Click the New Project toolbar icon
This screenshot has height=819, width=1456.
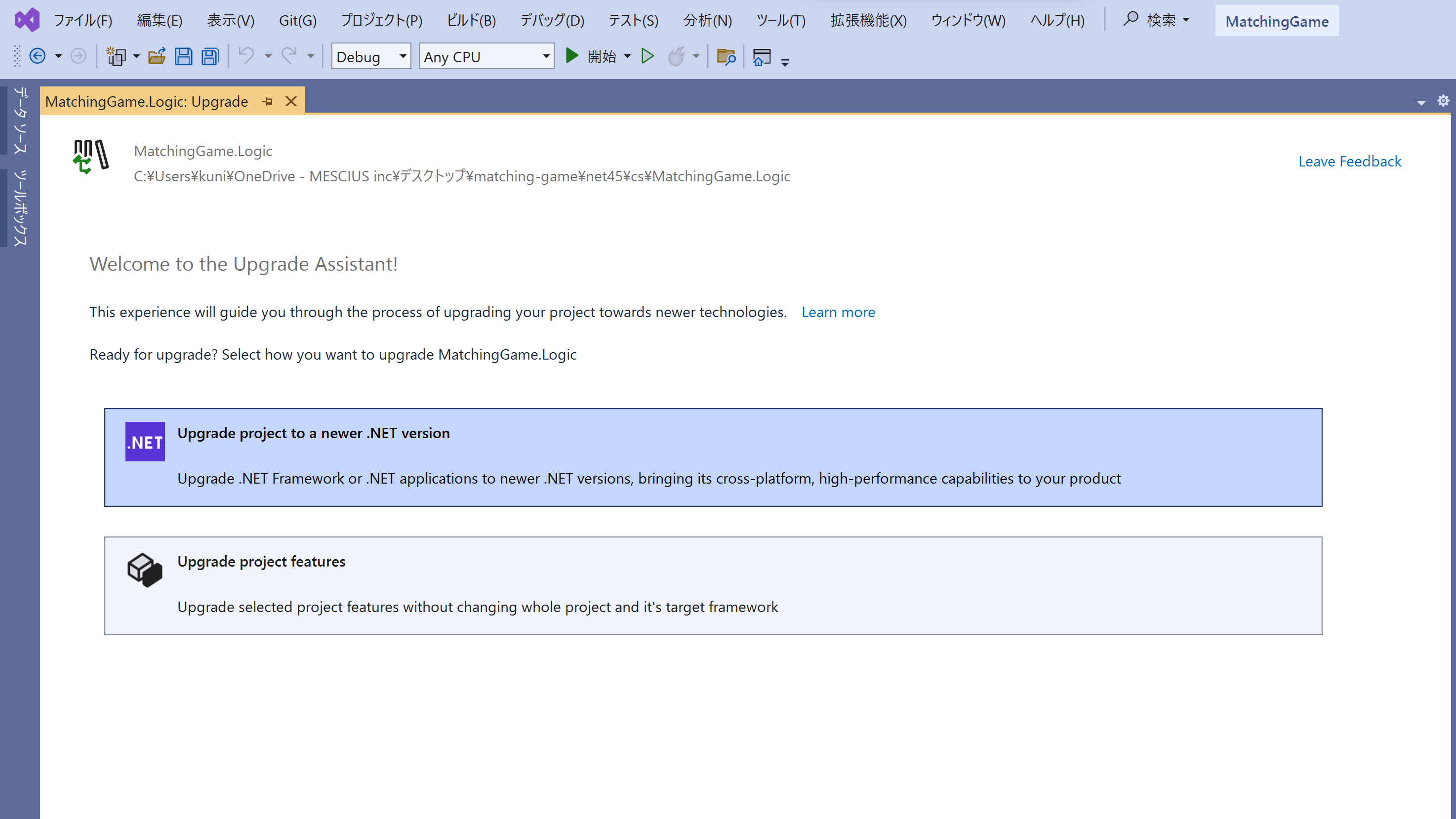117,56
